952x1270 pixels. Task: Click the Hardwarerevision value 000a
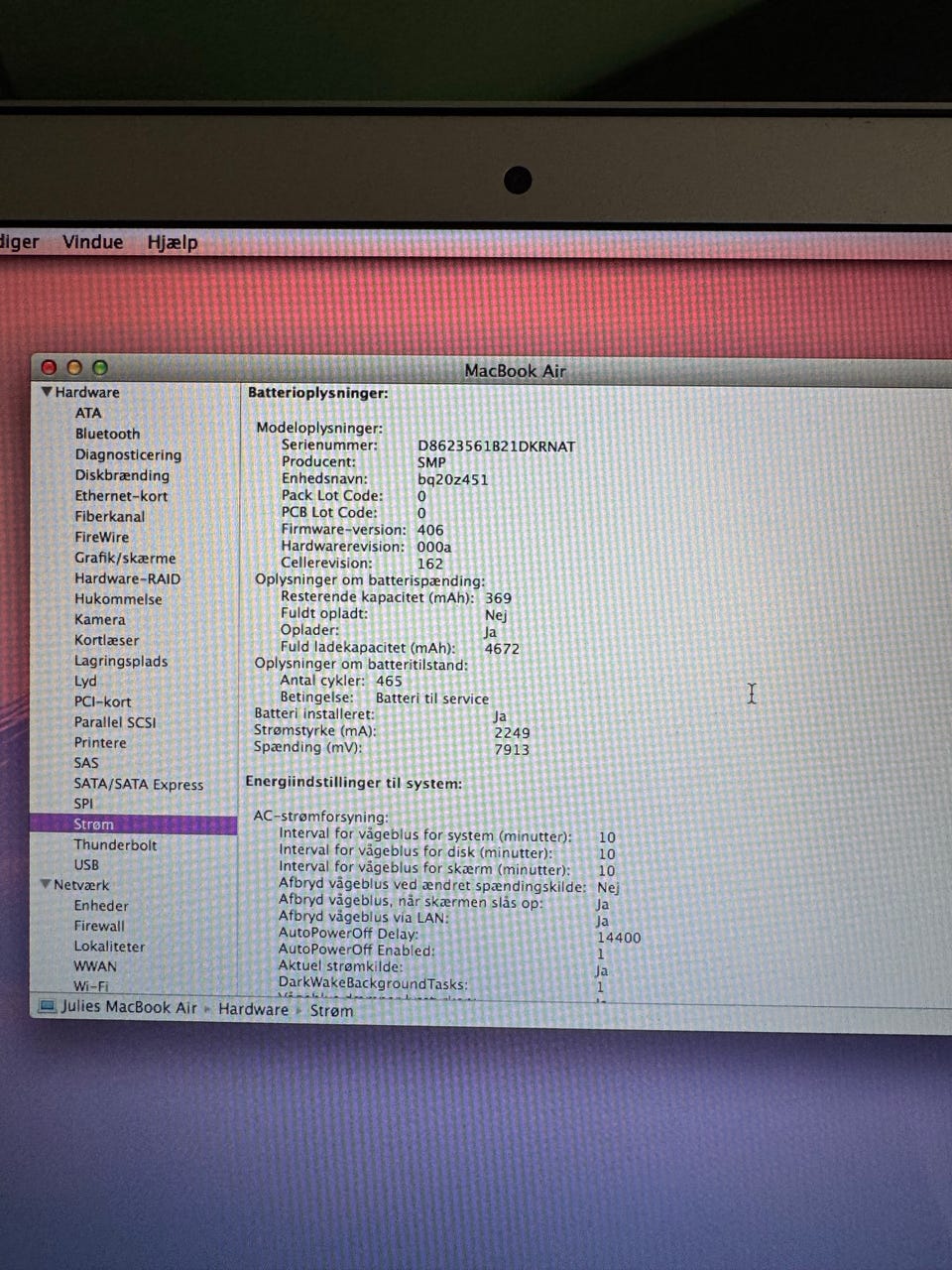pyautogui.click(x=434, y=547)
